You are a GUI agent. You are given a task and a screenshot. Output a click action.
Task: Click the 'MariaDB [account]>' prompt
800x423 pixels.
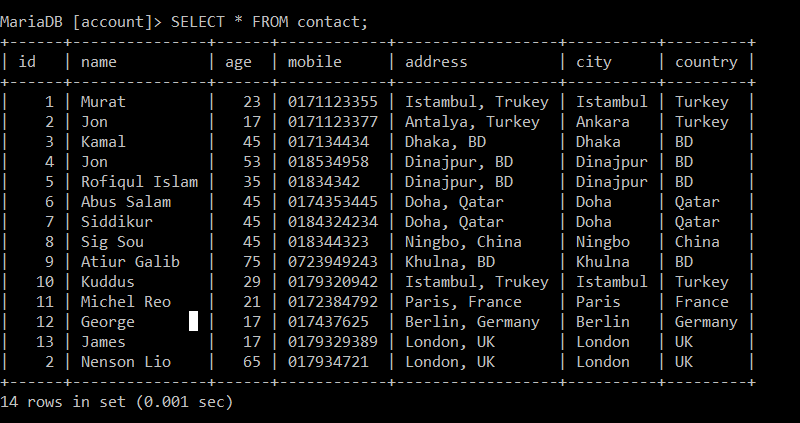point(84,21)
